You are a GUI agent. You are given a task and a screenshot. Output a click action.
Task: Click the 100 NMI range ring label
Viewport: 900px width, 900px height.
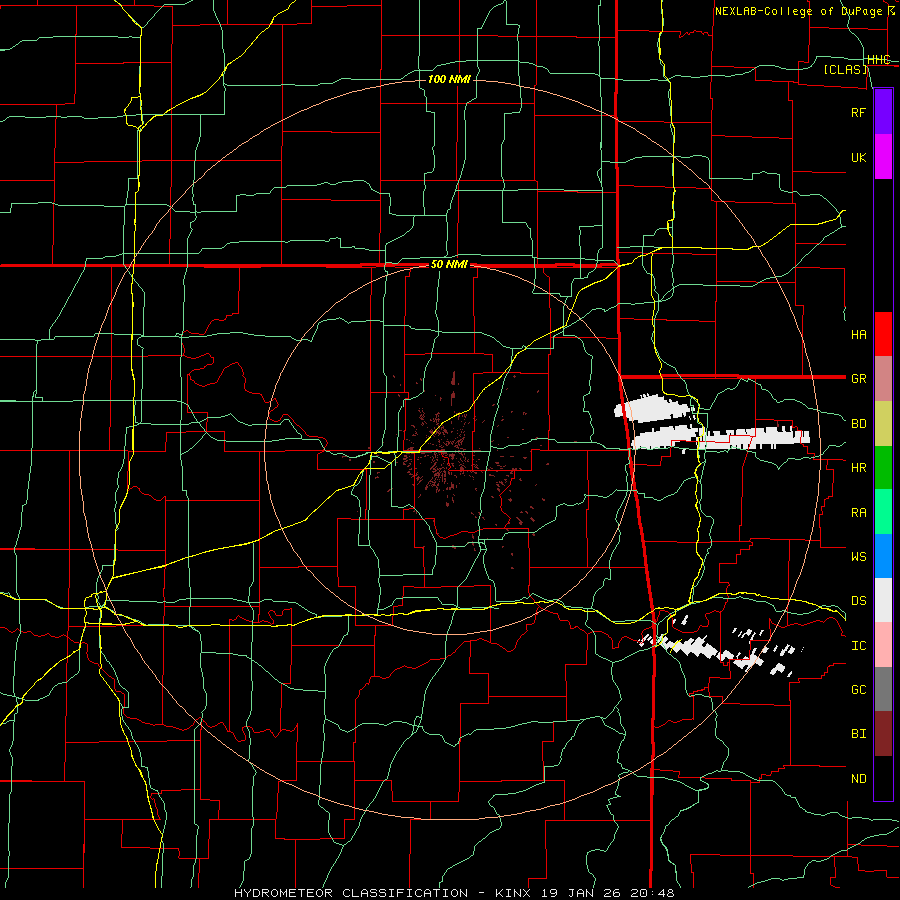click(x=449, y=79)
